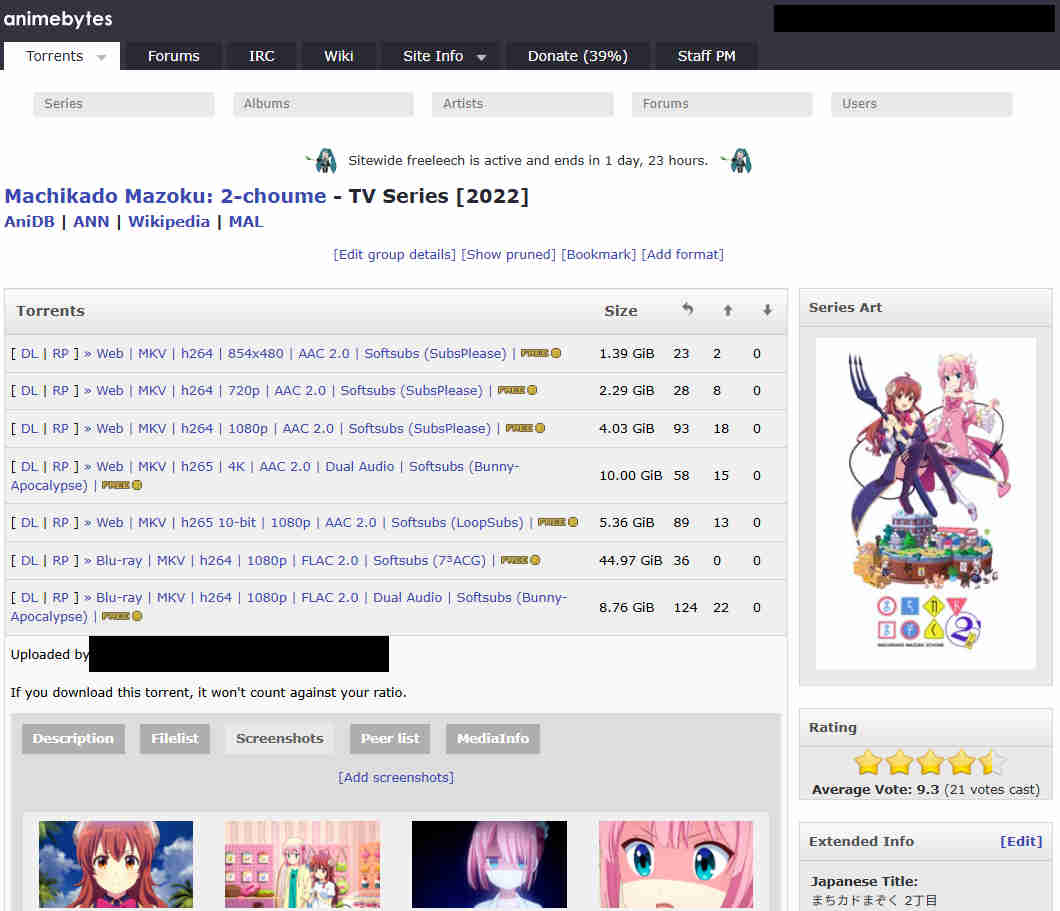Image resolution: width=1060 pixels, height=911 pixels.
Task: Open the Forums navigation tab
Action: [x=174, y=56]
